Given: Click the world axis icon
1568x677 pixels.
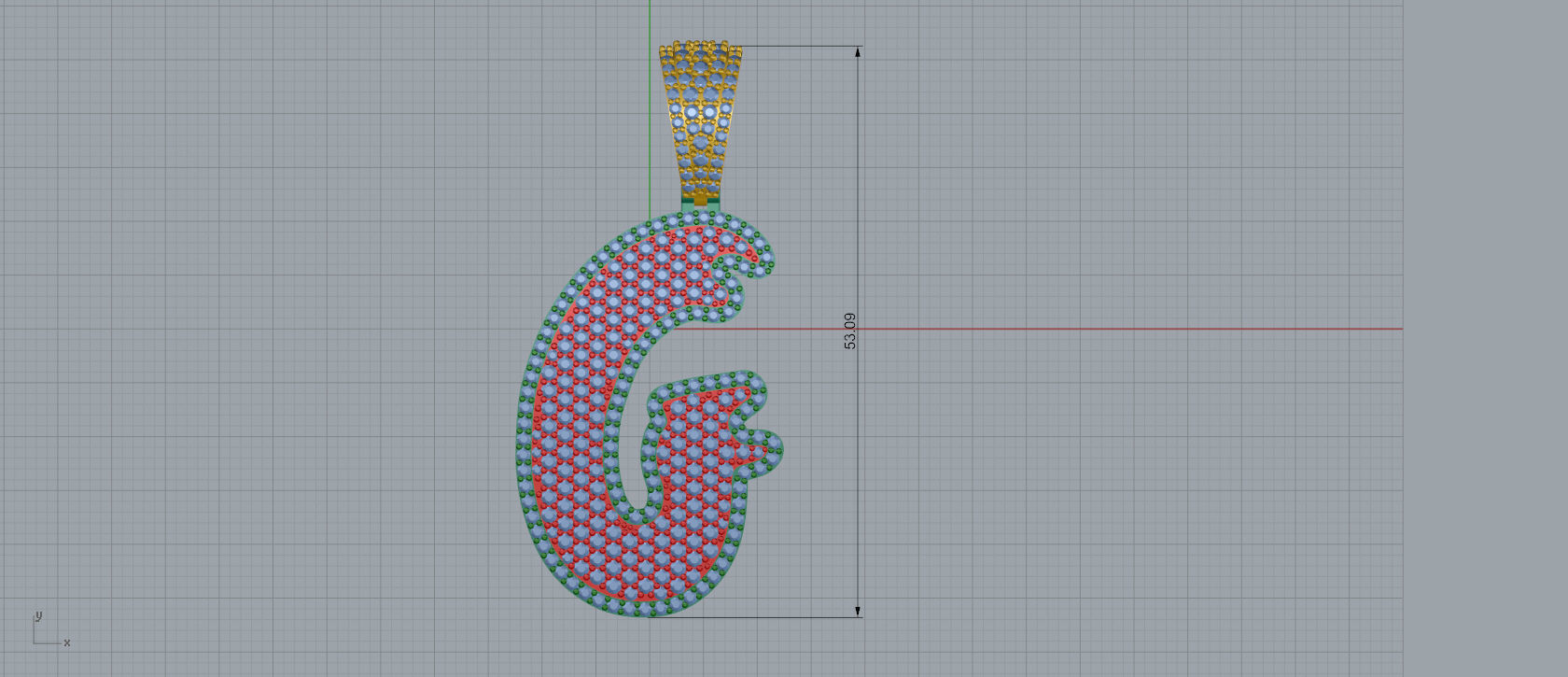Looking at the screenshot, I should click(x=51, y=629).
